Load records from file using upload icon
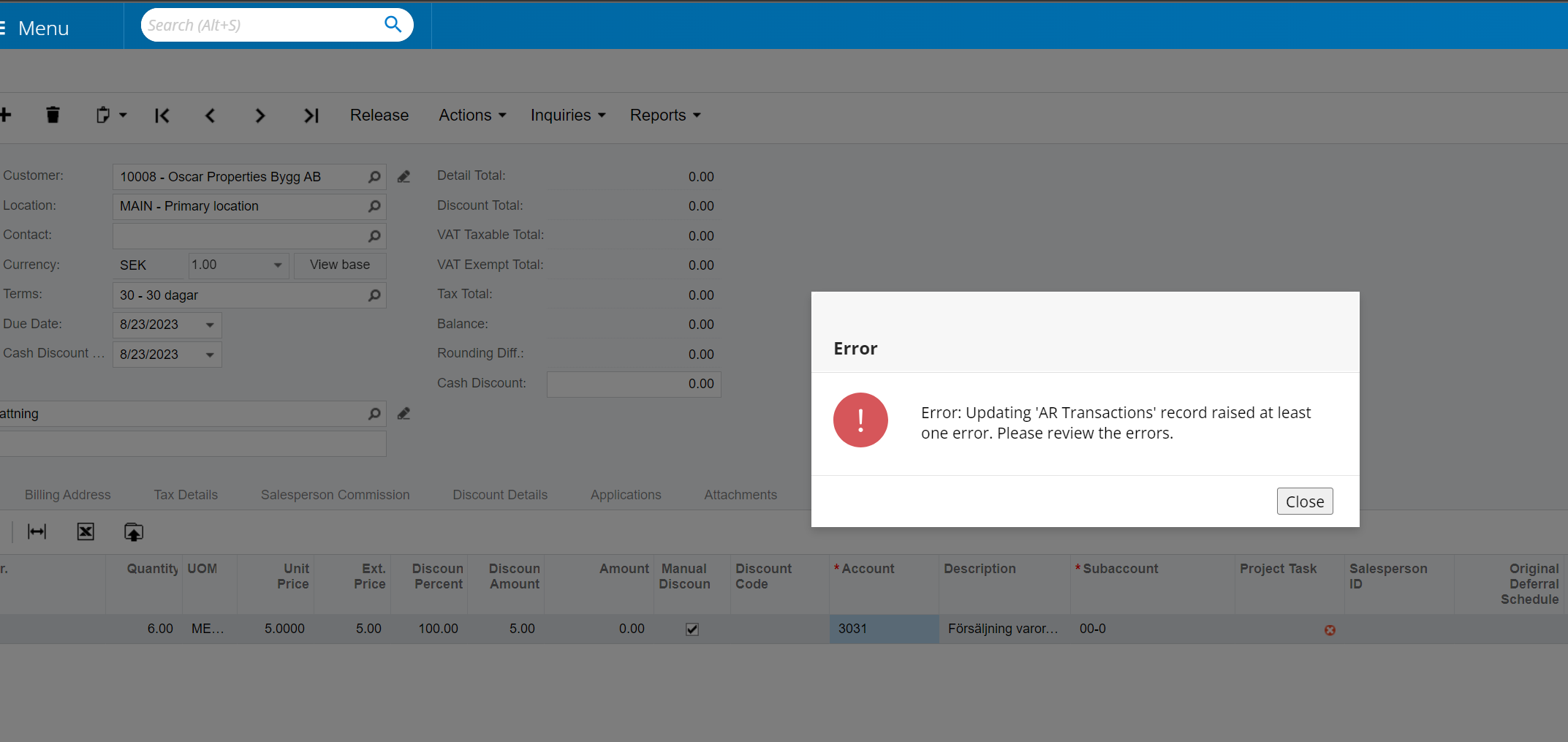 (x=133, y=531)
